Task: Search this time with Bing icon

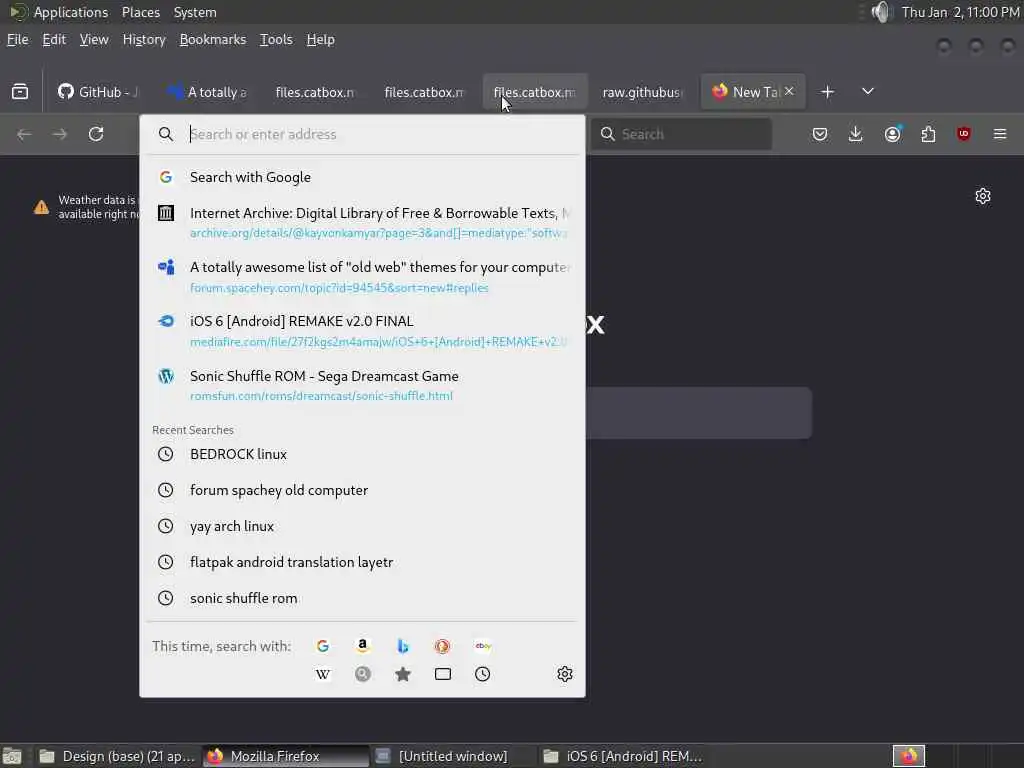Action: 403,646
